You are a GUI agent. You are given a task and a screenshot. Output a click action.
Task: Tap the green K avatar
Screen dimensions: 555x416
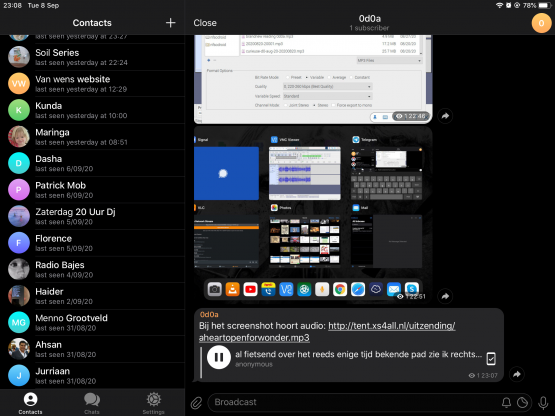(x=19, y=110)
